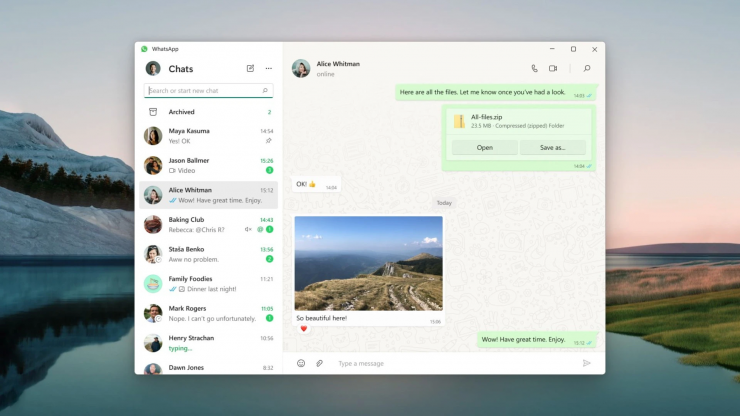Open Alice Whitman's contact info header
Viewport: 740px width, 416px height.
pos(338,68)
